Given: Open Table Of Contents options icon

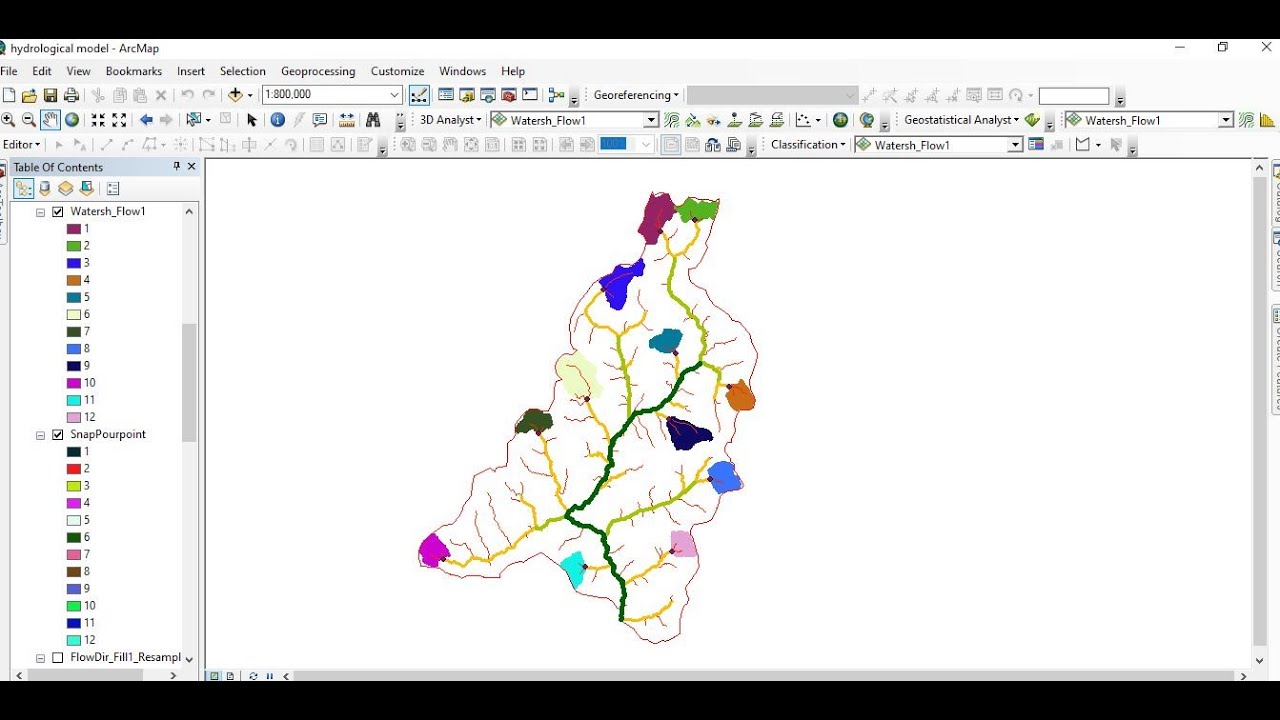Looking at the screenshot, I should click(x=113, y=188).
